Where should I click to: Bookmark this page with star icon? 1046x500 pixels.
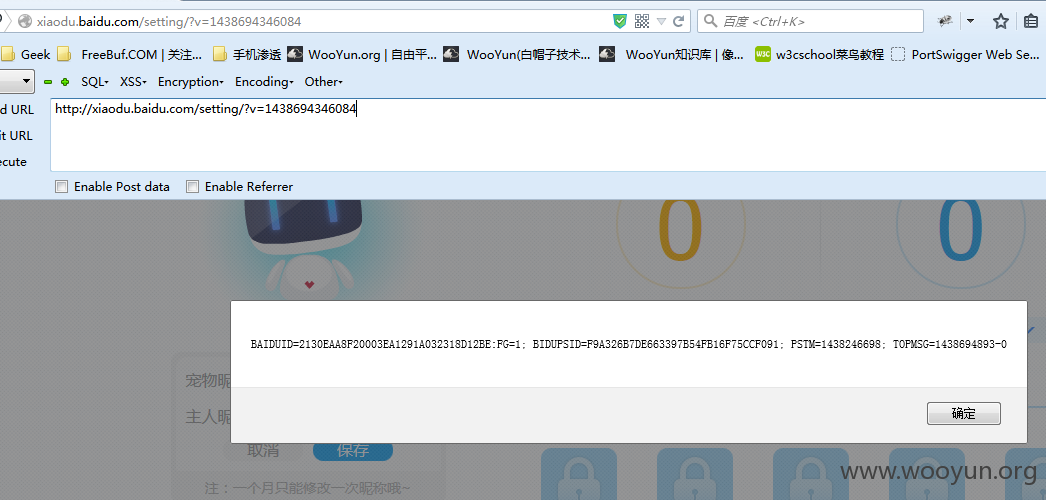1000,21
